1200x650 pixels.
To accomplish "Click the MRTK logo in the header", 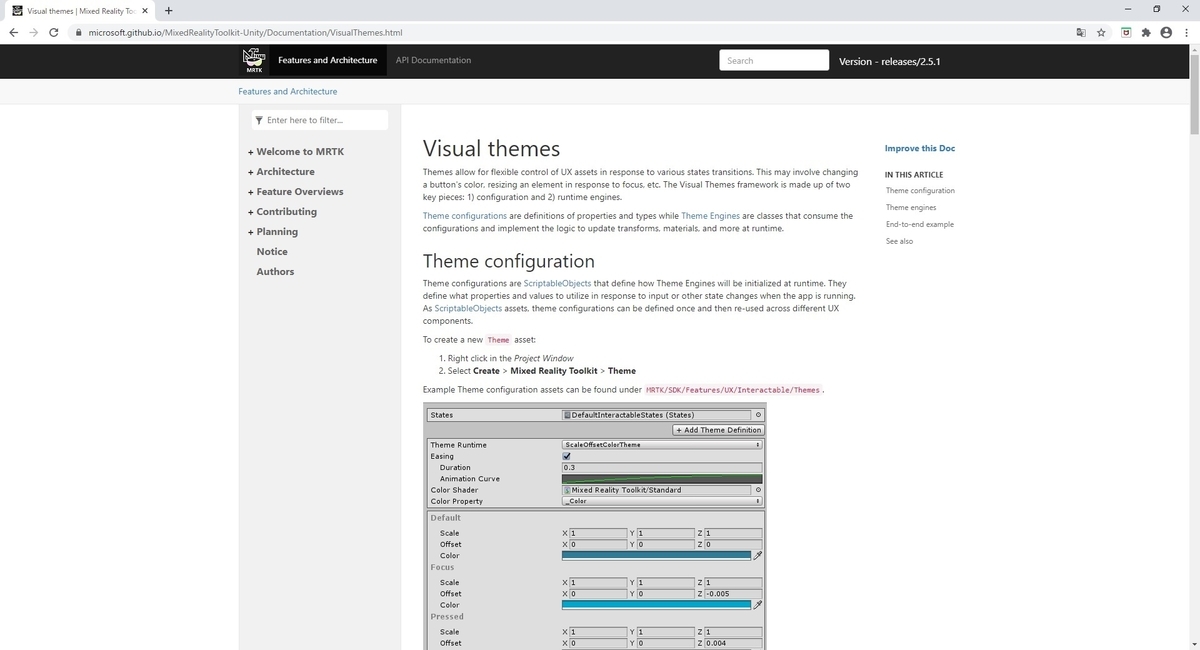I will [254, 60].
